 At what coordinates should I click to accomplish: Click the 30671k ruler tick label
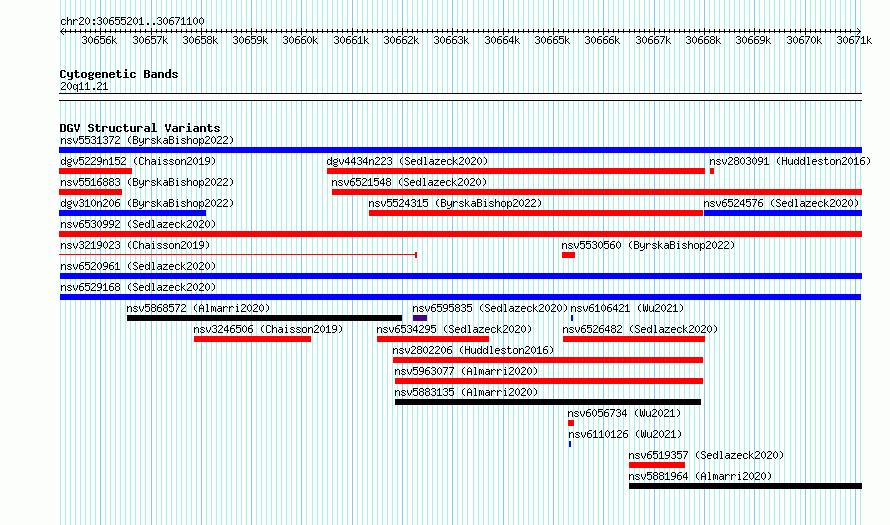854,40
